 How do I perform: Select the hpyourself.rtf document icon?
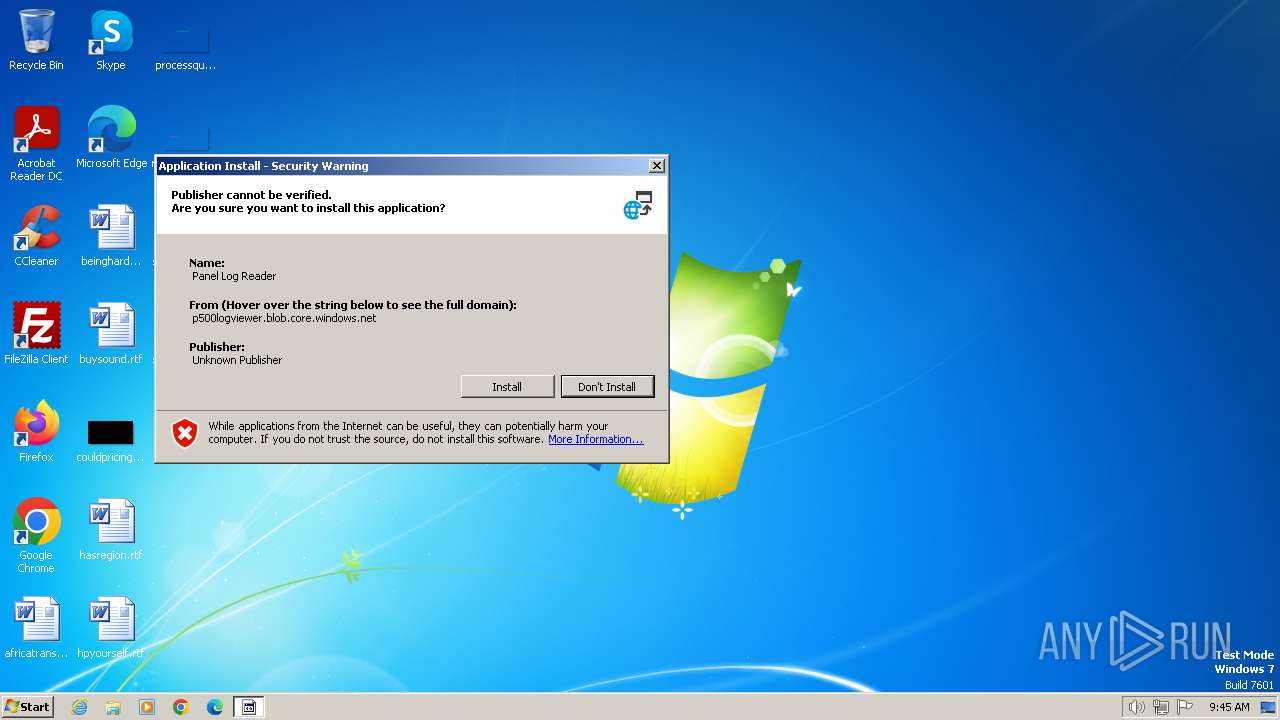[x=111, y=628]
